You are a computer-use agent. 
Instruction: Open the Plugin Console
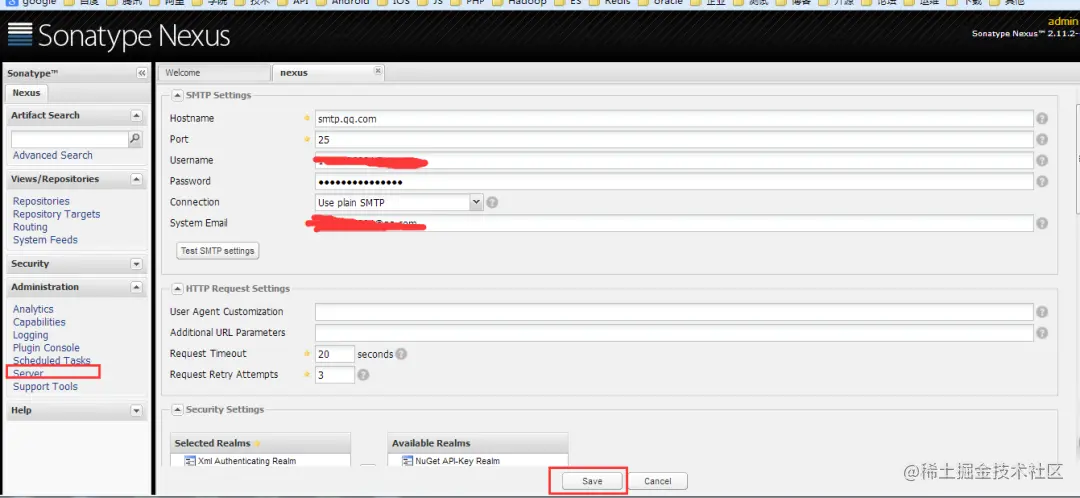pyautogui.click(x=46, y=348)
